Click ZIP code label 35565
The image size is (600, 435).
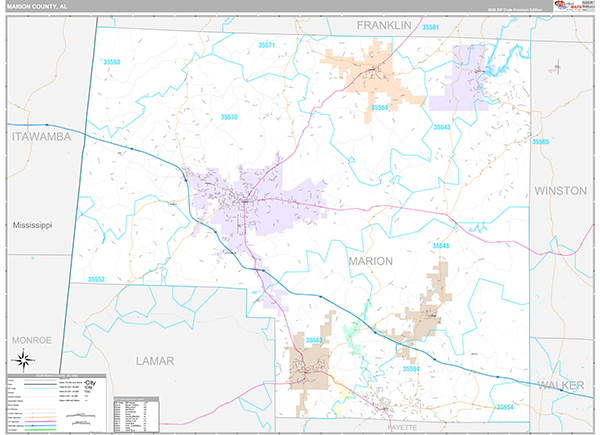[x=540, y=142]
